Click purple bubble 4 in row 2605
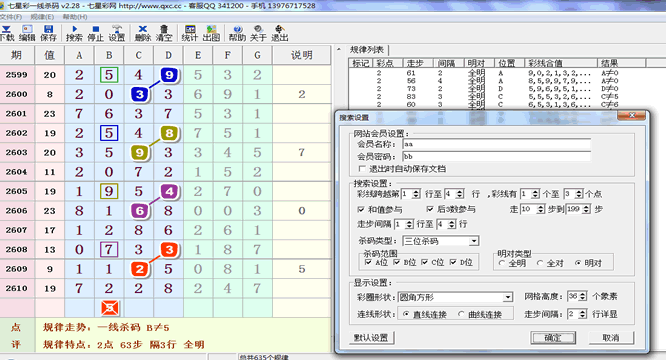Screen dimensions: 666x360 pyautogui.click(x=169, y=191)
